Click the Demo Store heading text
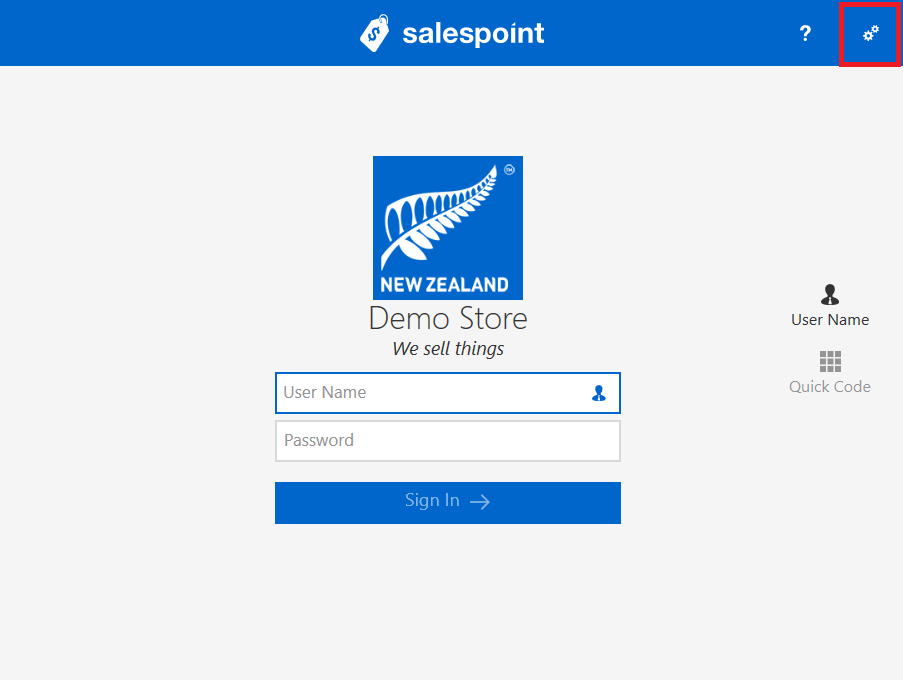The height and width of the screenshot is (680, 903). [x=447, y=318]
